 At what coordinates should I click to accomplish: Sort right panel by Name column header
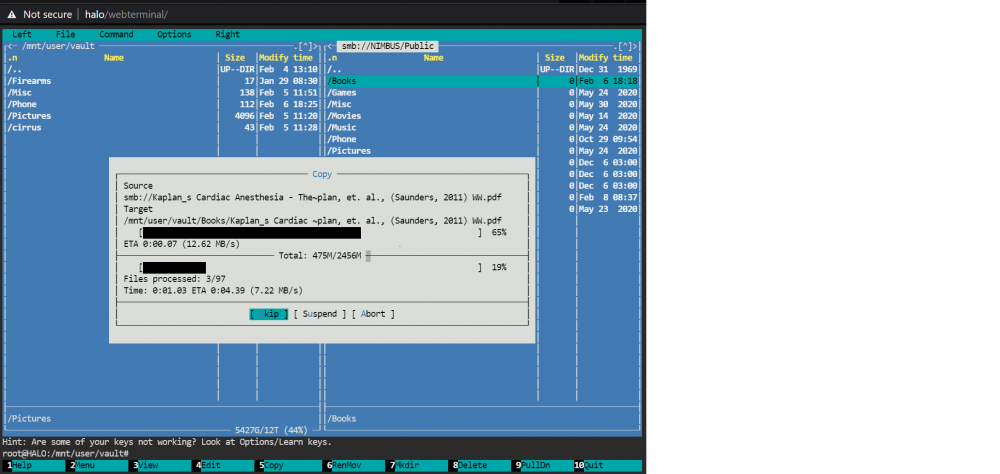433,57
